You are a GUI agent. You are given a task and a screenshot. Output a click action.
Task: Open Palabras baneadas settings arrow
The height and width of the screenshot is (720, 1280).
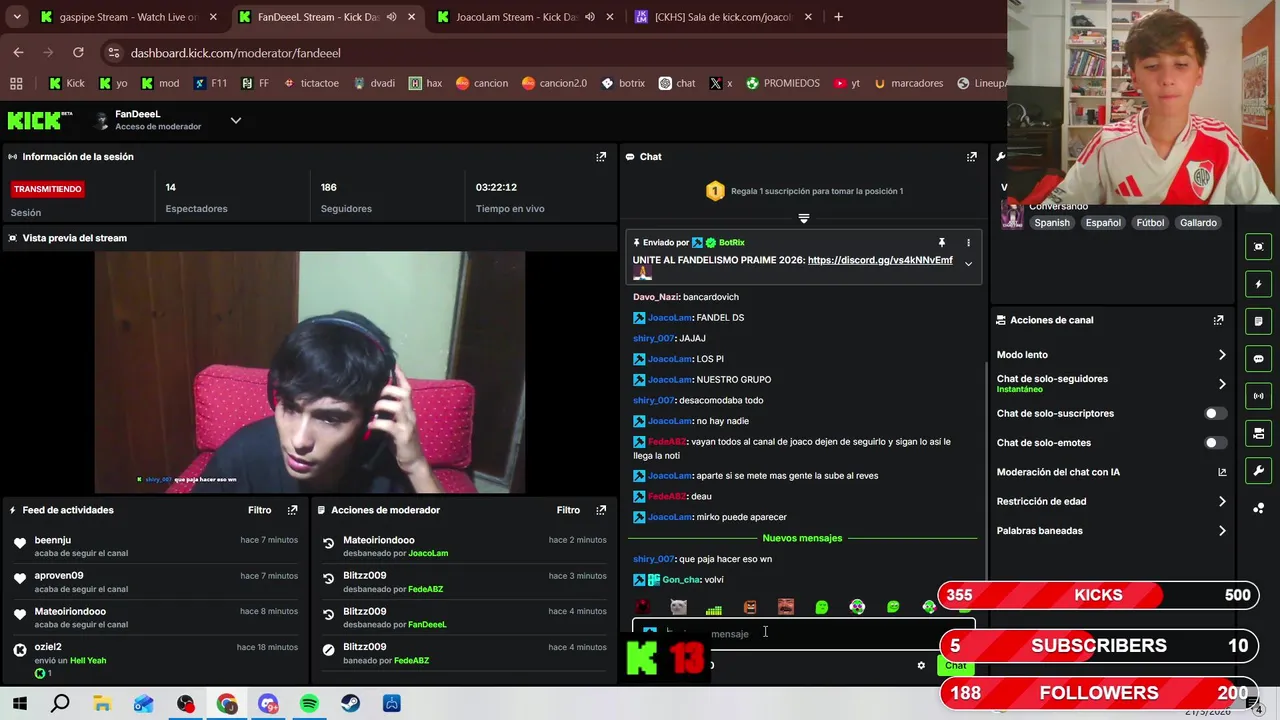click(x=1222, y=531)
